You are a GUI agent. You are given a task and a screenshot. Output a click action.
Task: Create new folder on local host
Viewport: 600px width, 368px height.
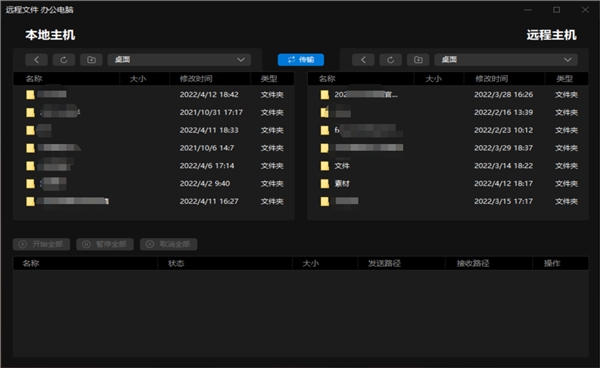[x=91, y=60]
